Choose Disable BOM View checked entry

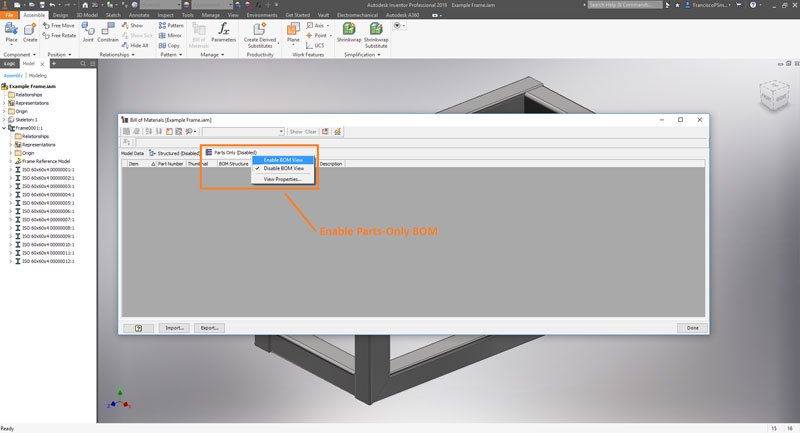(x=283, y=168)
